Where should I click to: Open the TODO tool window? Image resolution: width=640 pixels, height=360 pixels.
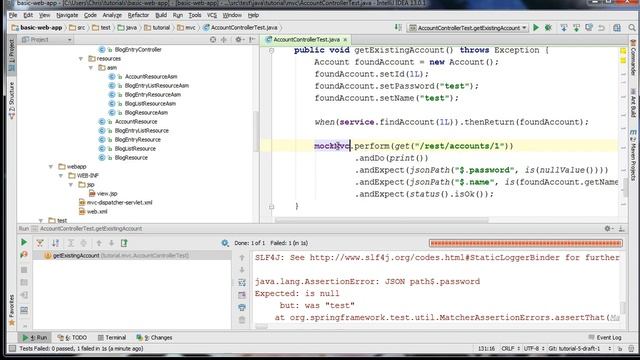tap(73, 338)
